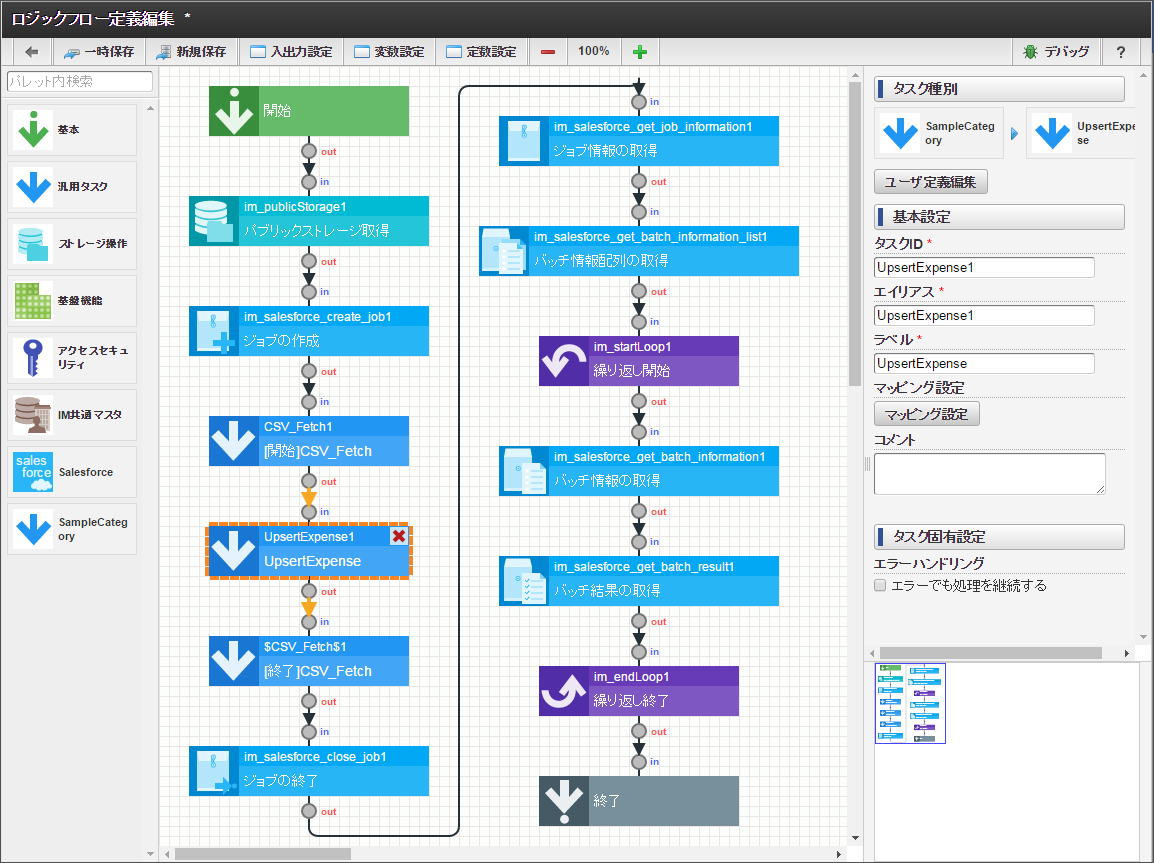This screenshot has height=863, width=1154.
Task: Open 変数設定 variable settings
Action: [389, 52]
